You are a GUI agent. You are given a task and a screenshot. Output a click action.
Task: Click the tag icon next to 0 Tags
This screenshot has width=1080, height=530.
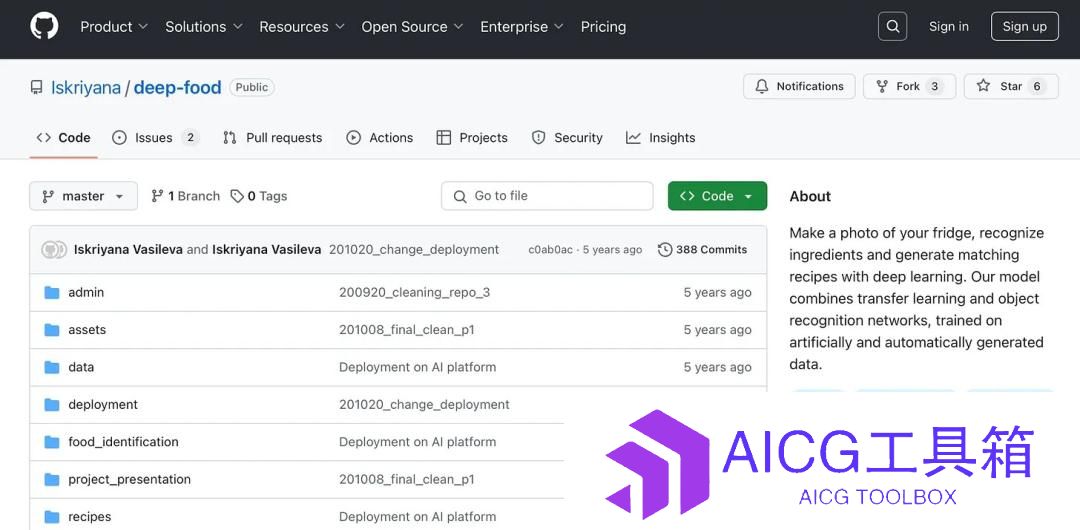click(x=237, y=196)
